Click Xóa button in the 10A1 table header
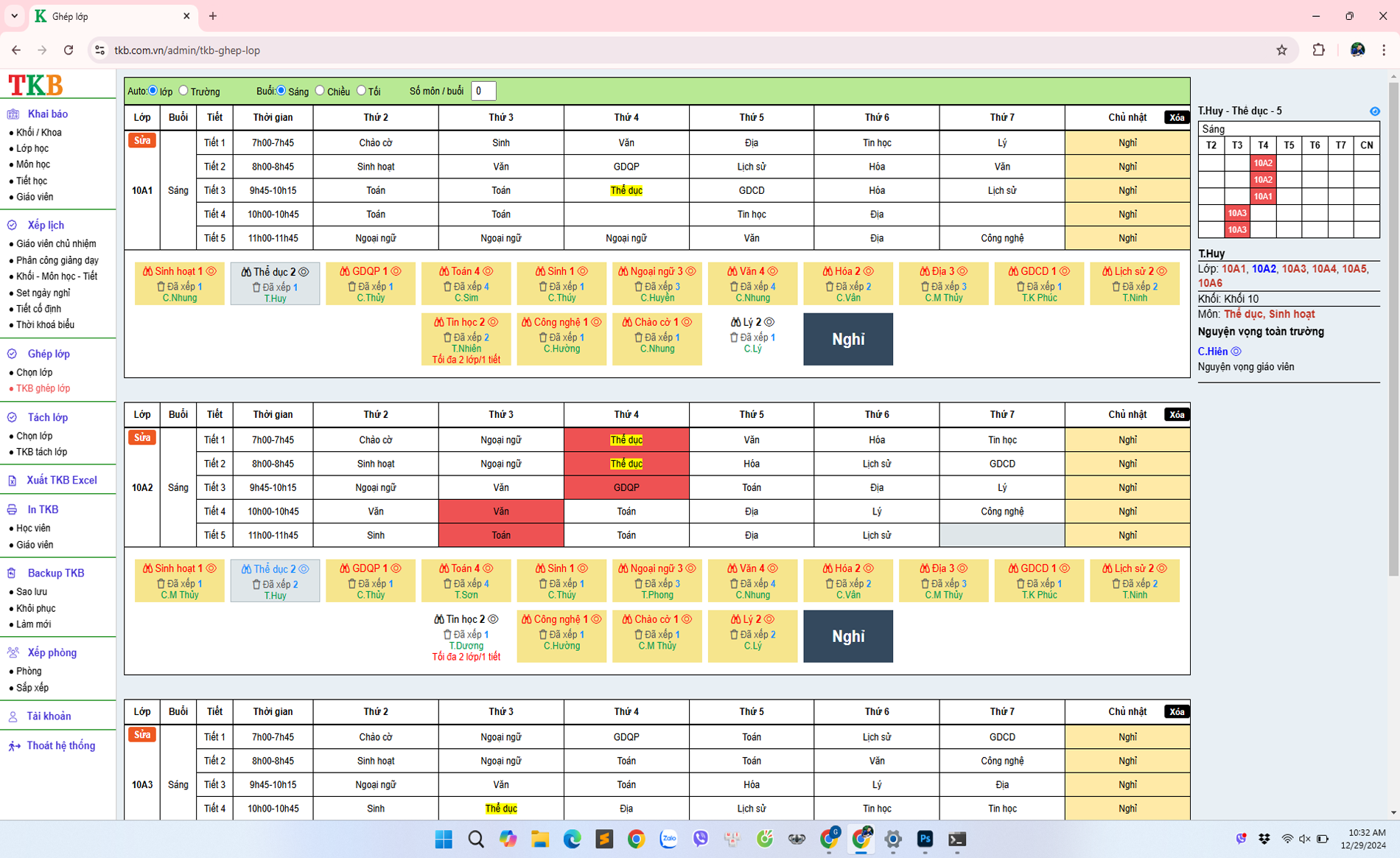1400x858 pixels. (1176, 118)
